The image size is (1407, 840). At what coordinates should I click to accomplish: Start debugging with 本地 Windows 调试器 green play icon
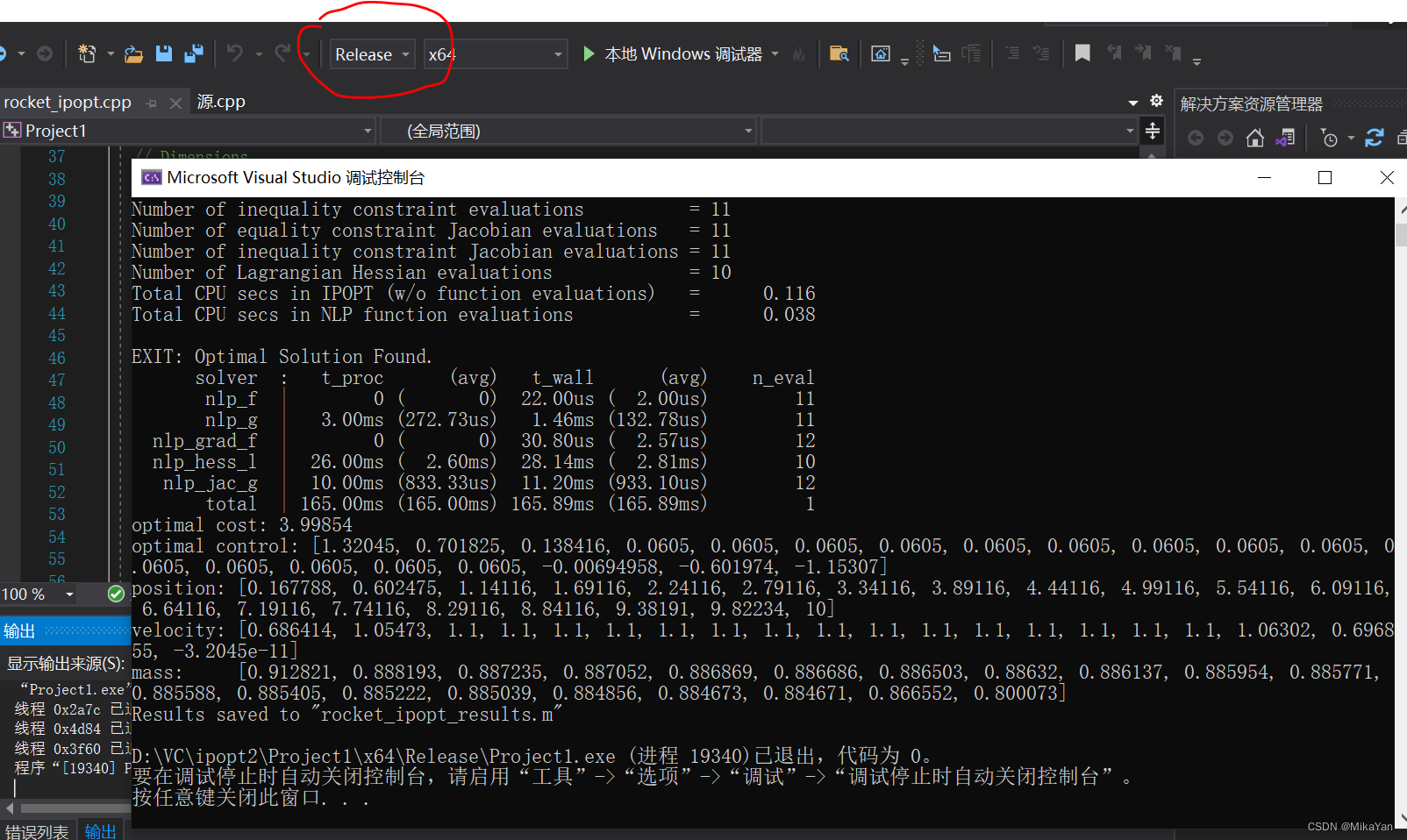tap(589, 53)
